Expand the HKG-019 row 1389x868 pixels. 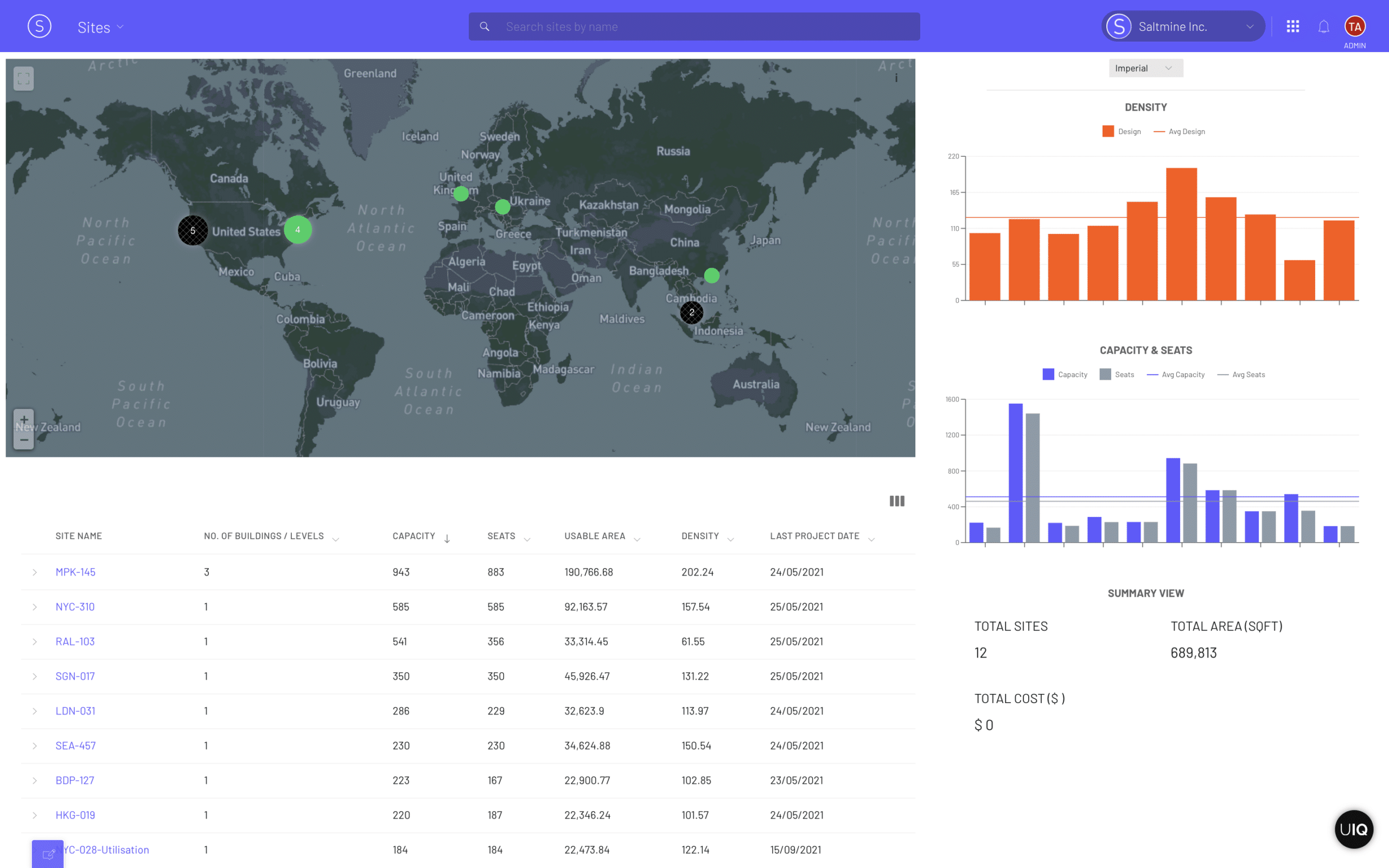pos(34,815)
